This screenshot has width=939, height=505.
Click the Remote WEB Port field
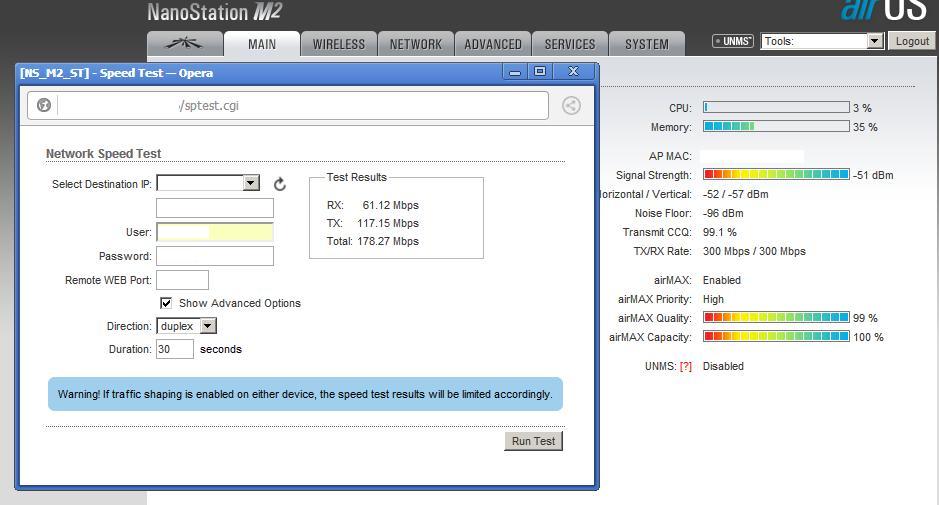pos(183,280)
